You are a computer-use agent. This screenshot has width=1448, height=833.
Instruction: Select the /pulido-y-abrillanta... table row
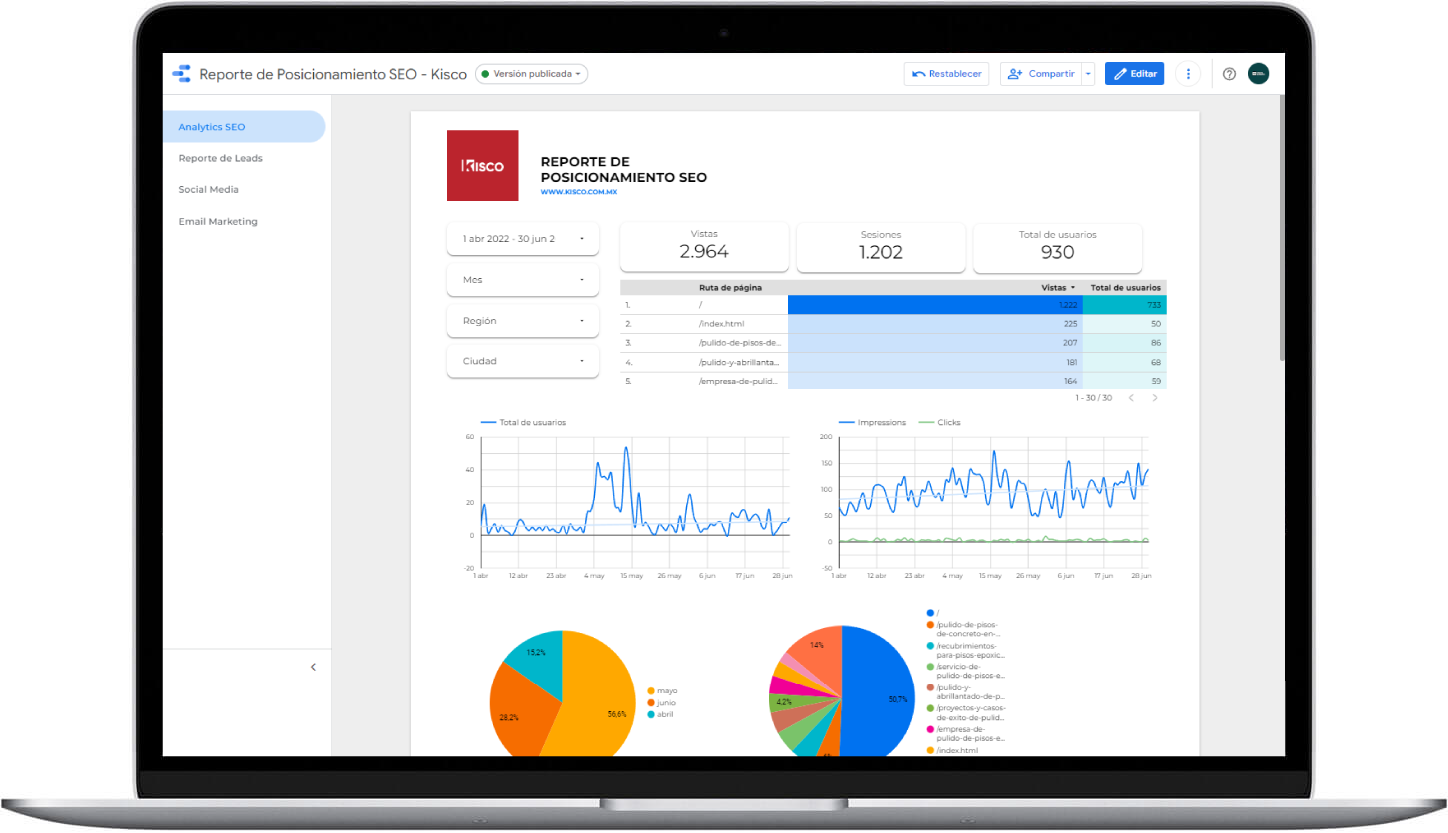coord(893,362)
